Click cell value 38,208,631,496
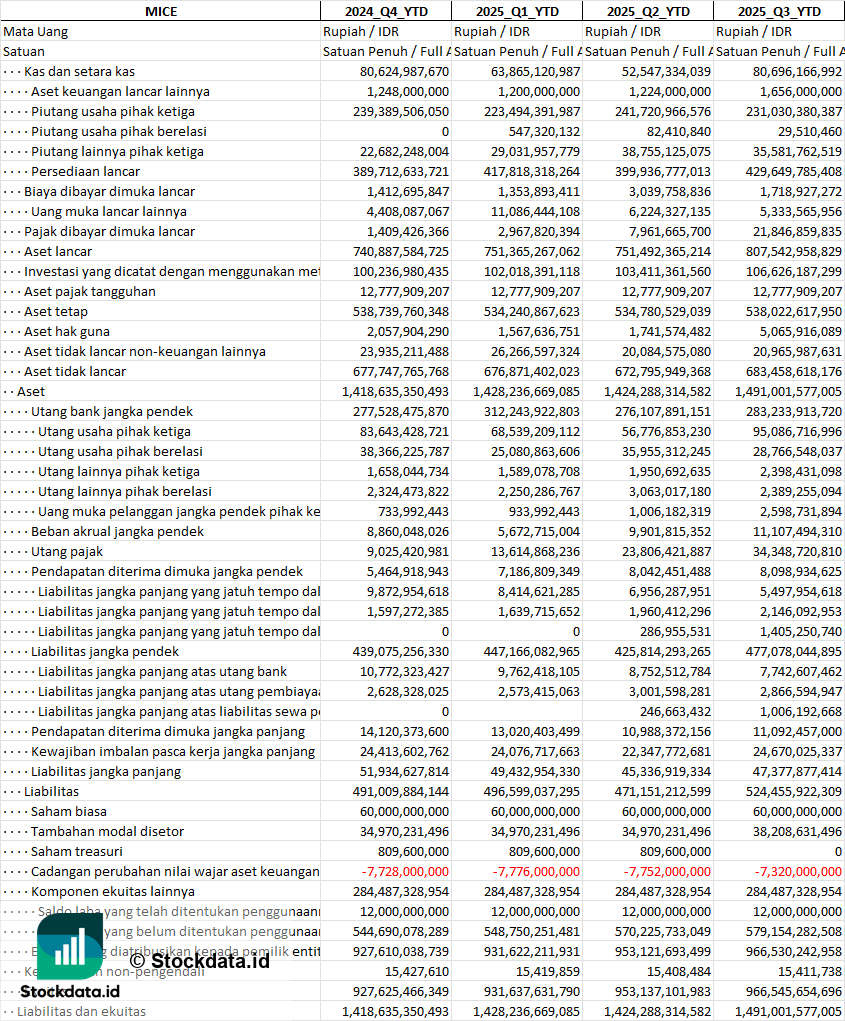 click(x=797, y=832)
